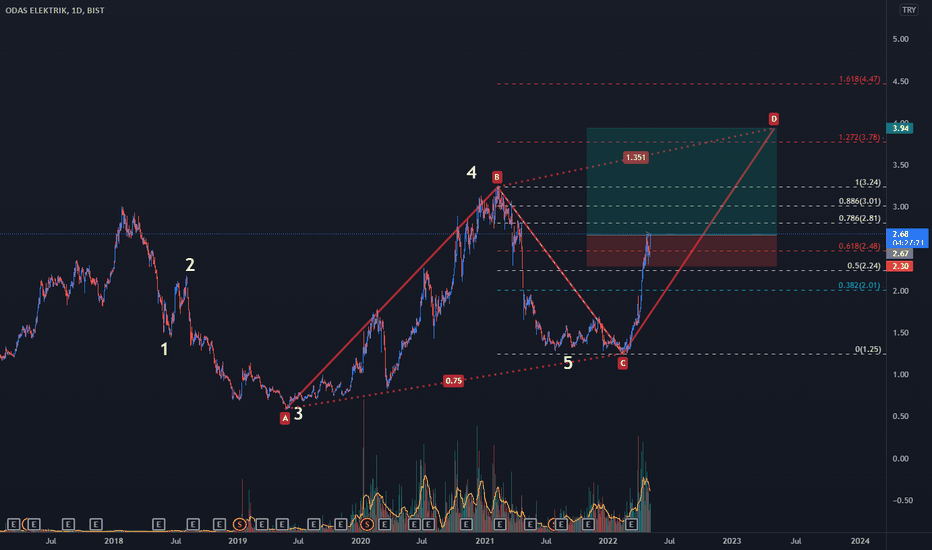Click the most recent earnings E marker
932x550 pixels.
(x=631, y=524)
